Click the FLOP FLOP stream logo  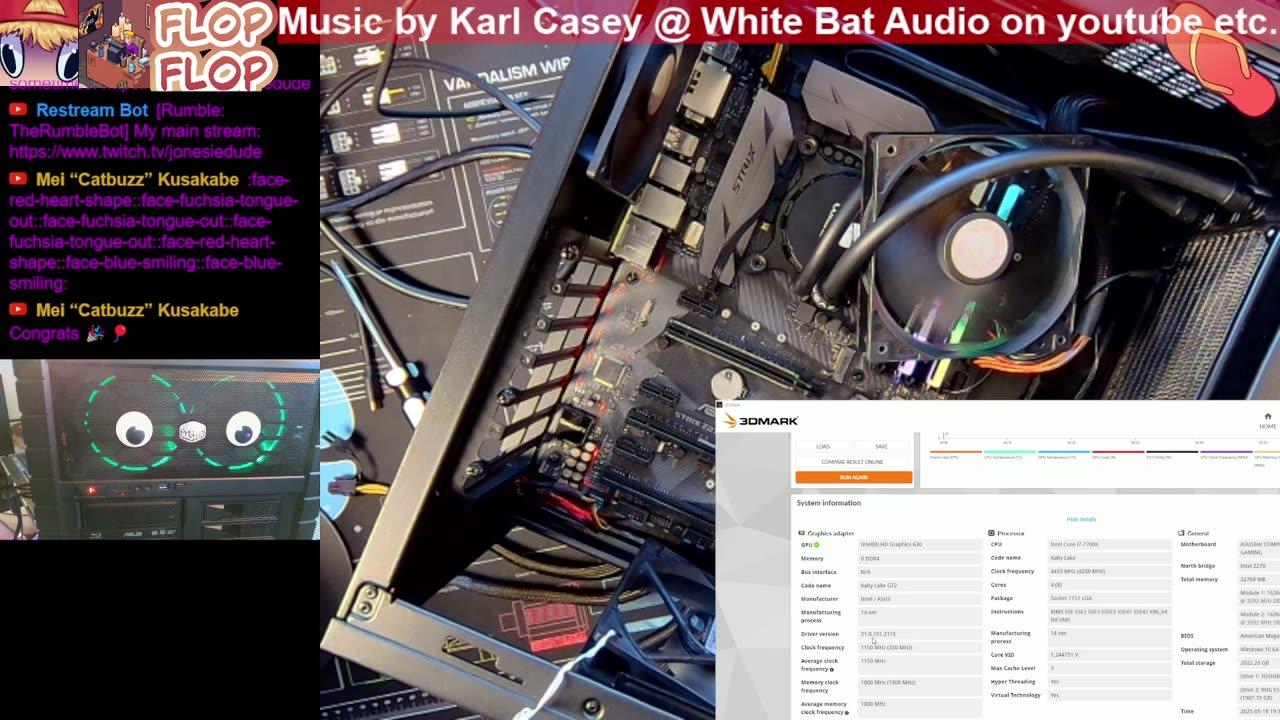[x=214, y=46]
